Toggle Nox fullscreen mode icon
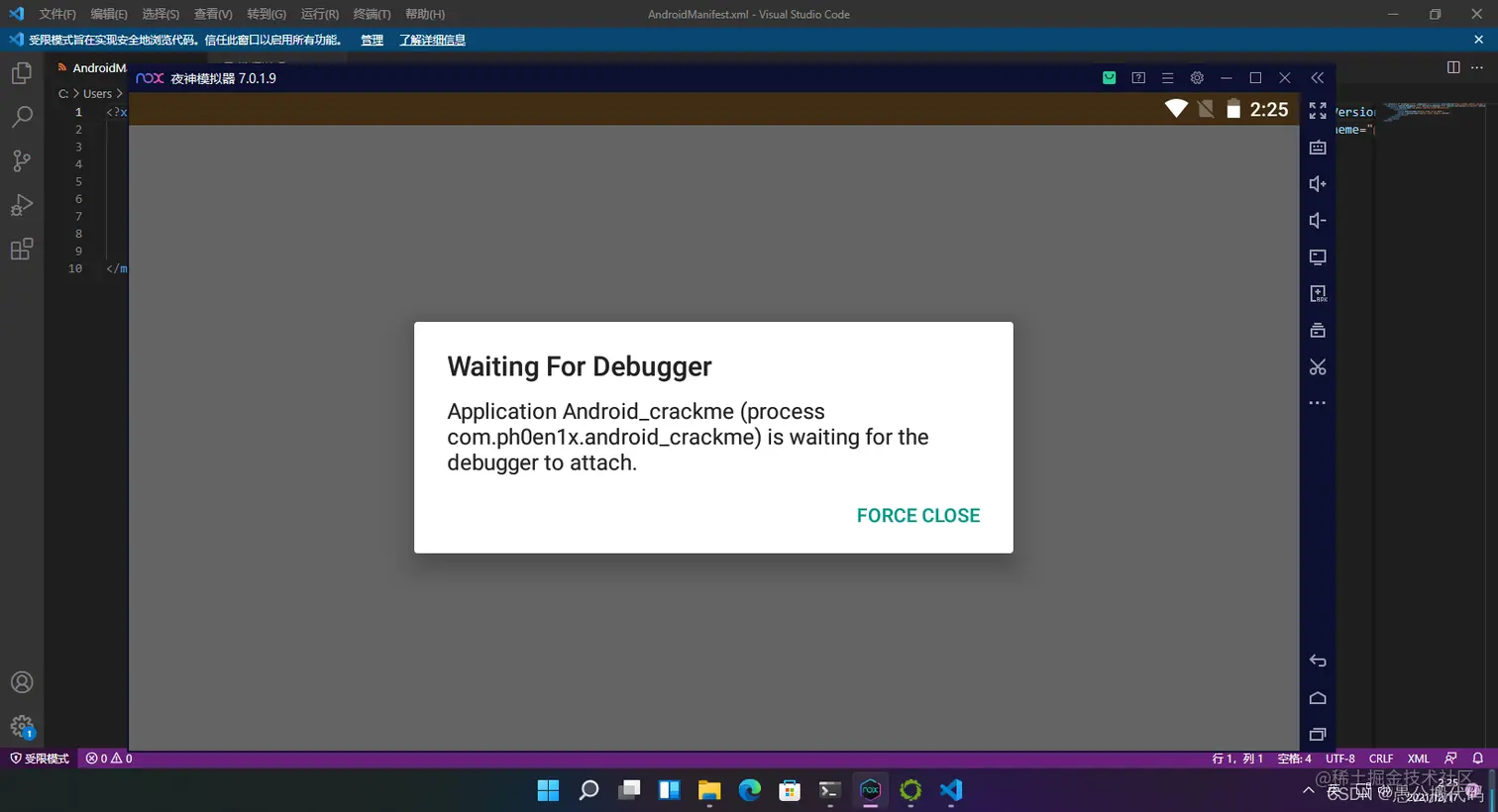This screenshot has height=812, width=1498. point(1318,111)
